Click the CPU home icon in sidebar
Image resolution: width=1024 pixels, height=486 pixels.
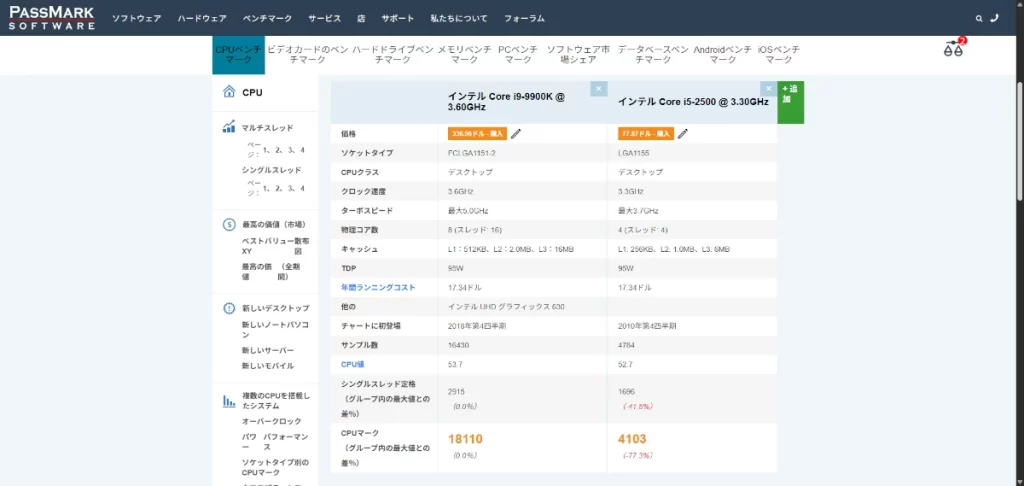pyautogui.click(x=229, y=92)
